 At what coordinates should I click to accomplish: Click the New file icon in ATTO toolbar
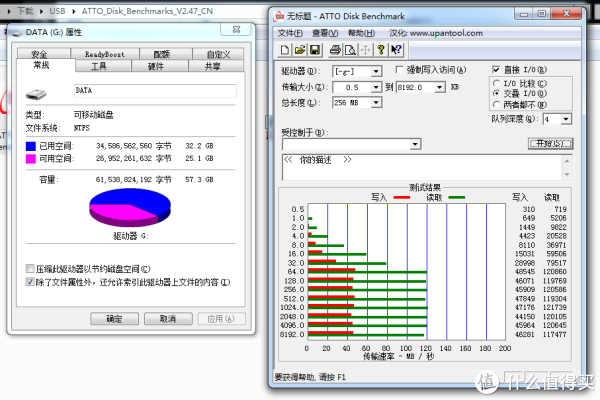point(285,50)
